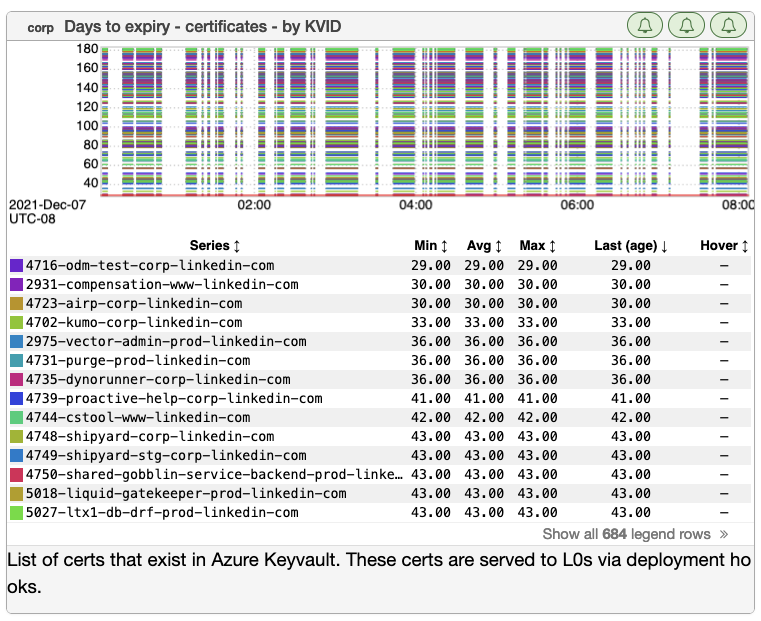Image resolution: width=761 pixels, height=621 pixels.
Task: Toggle the 4702-kumo-corp series swatch
Action: (x=16, y=323)
